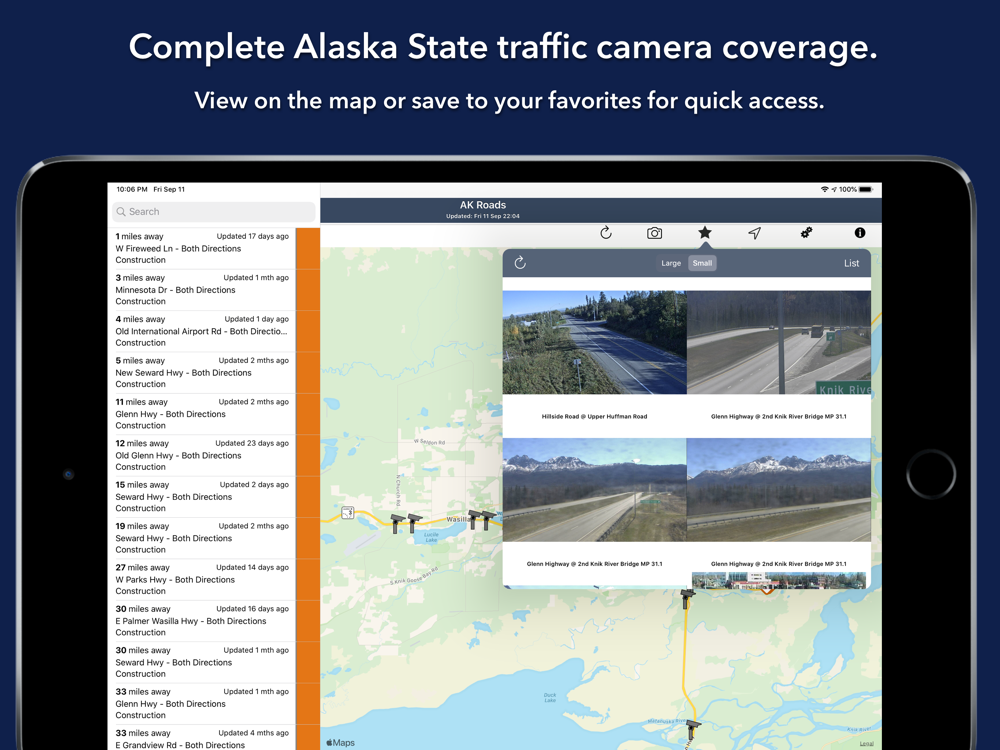Open settings gears icon
Image resolution: width=1000 pixels, height=750 pixels.
point(806,233)
